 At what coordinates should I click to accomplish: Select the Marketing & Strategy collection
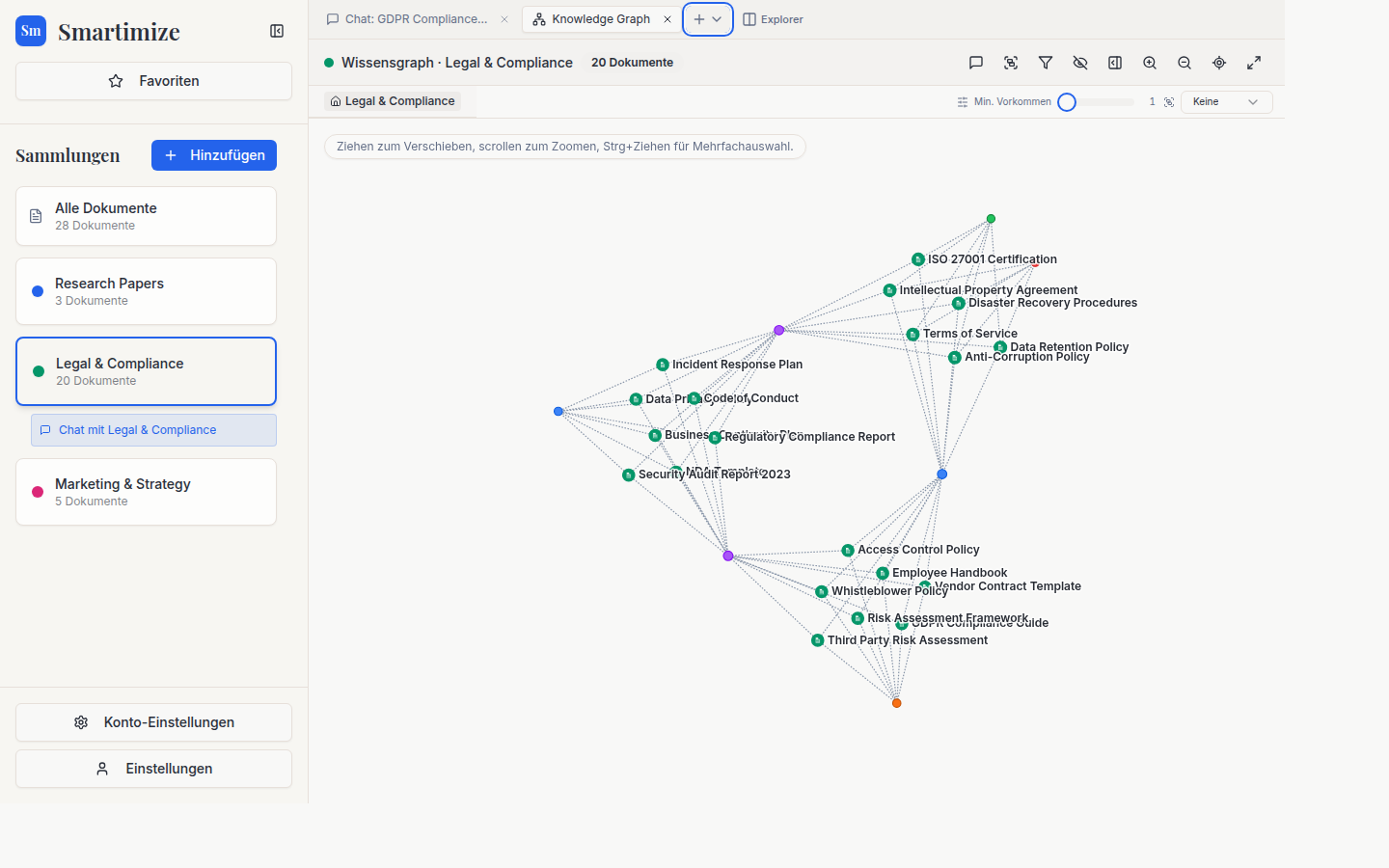click(x=146, y=492)
